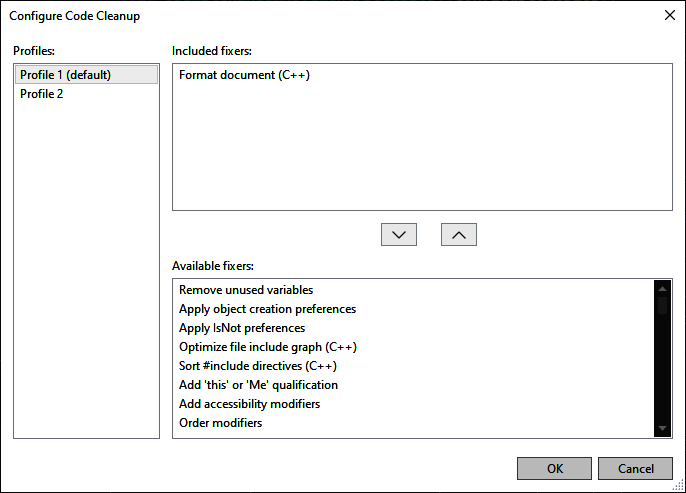Pick Optimize file include graph (C++)
This screenshot has height=493, width=686.
(268, 347)
